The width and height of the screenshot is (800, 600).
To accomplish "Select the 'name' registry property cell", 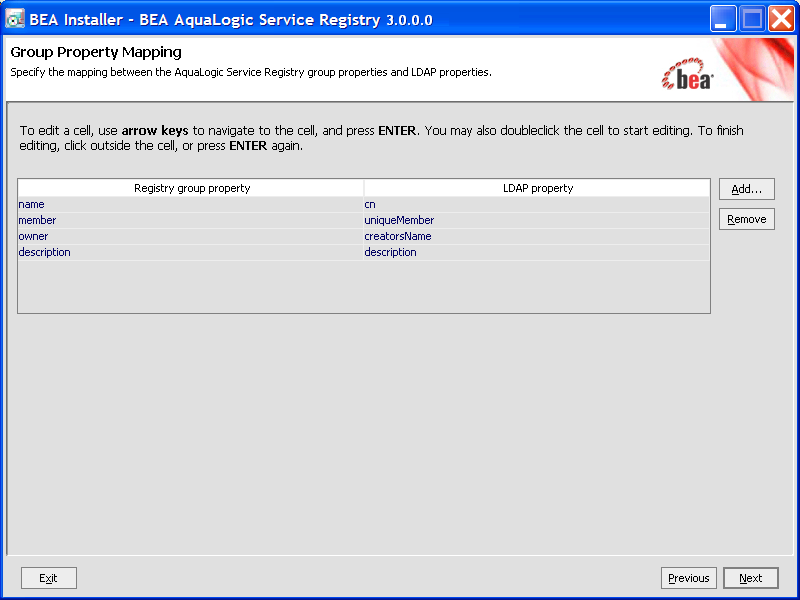I will click(191, 205).
